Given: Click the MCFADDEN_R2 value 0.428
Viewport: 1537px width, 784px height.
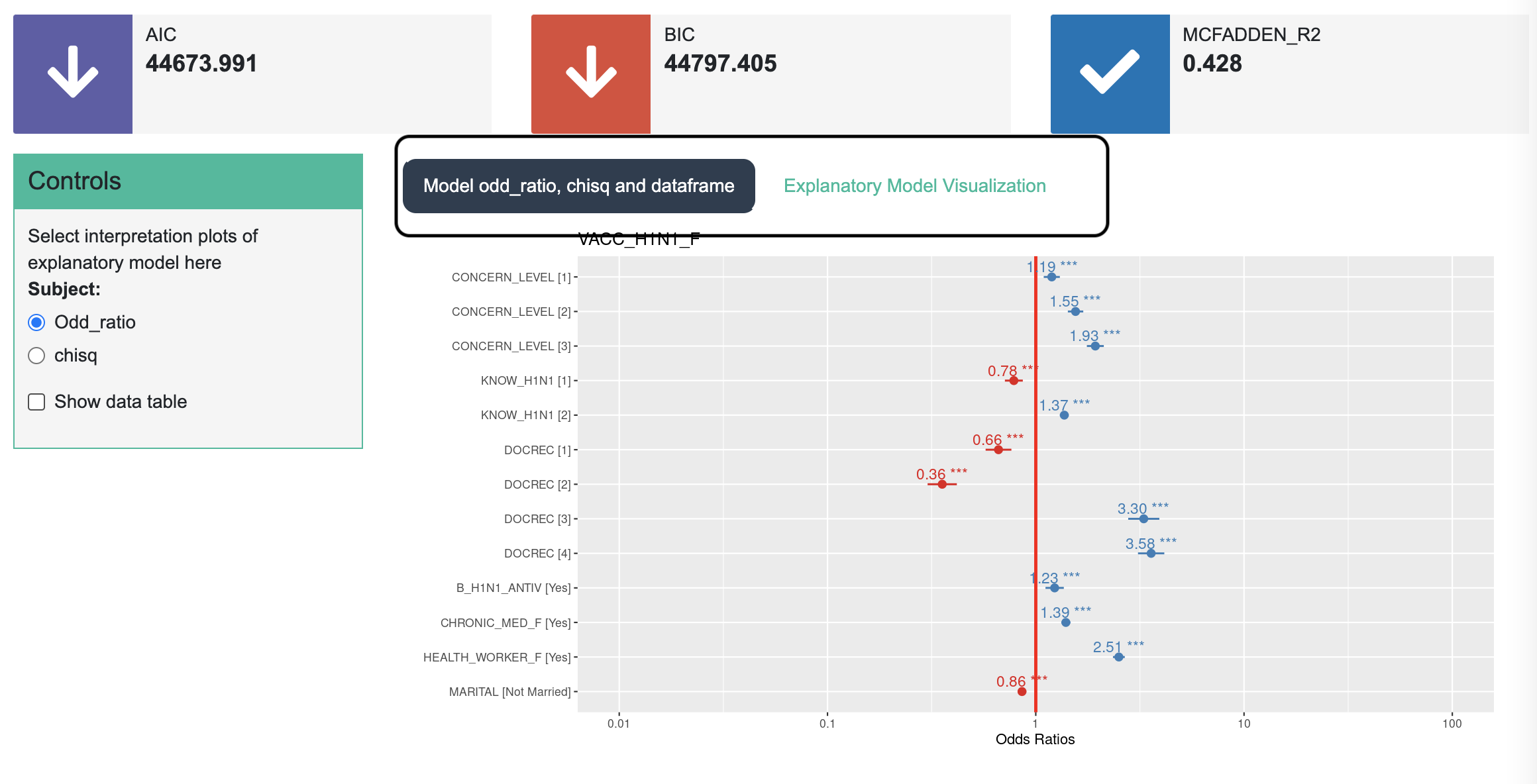Looking at the screenshot, I should pyautogui.click(x=1212, y=64).
